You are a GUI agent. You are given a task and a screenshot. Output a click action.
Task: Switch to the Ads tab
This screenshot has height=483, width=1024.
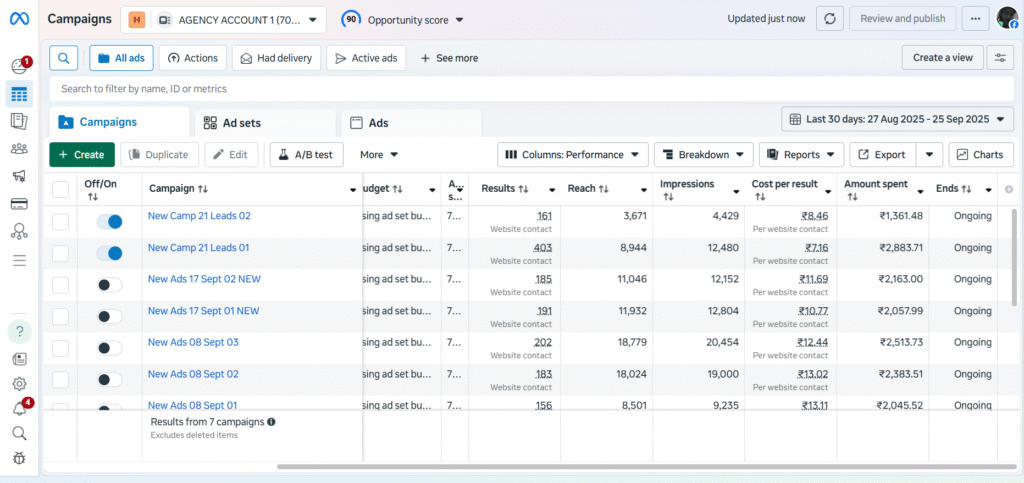[411, 123]
